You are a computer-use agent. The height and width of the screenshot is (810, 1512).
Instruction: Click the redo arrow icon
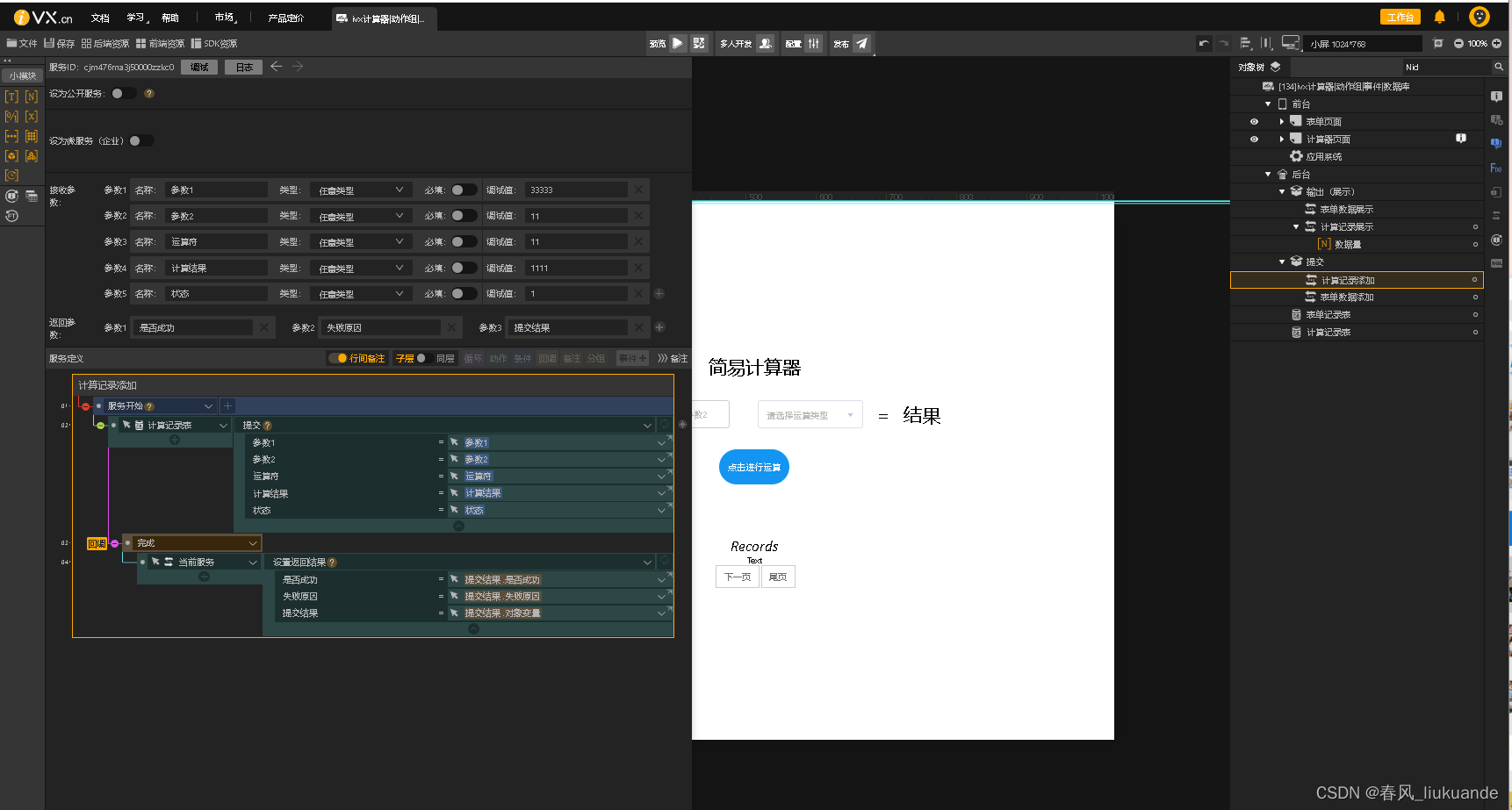pyautogui.click(x=1224, y=43)
